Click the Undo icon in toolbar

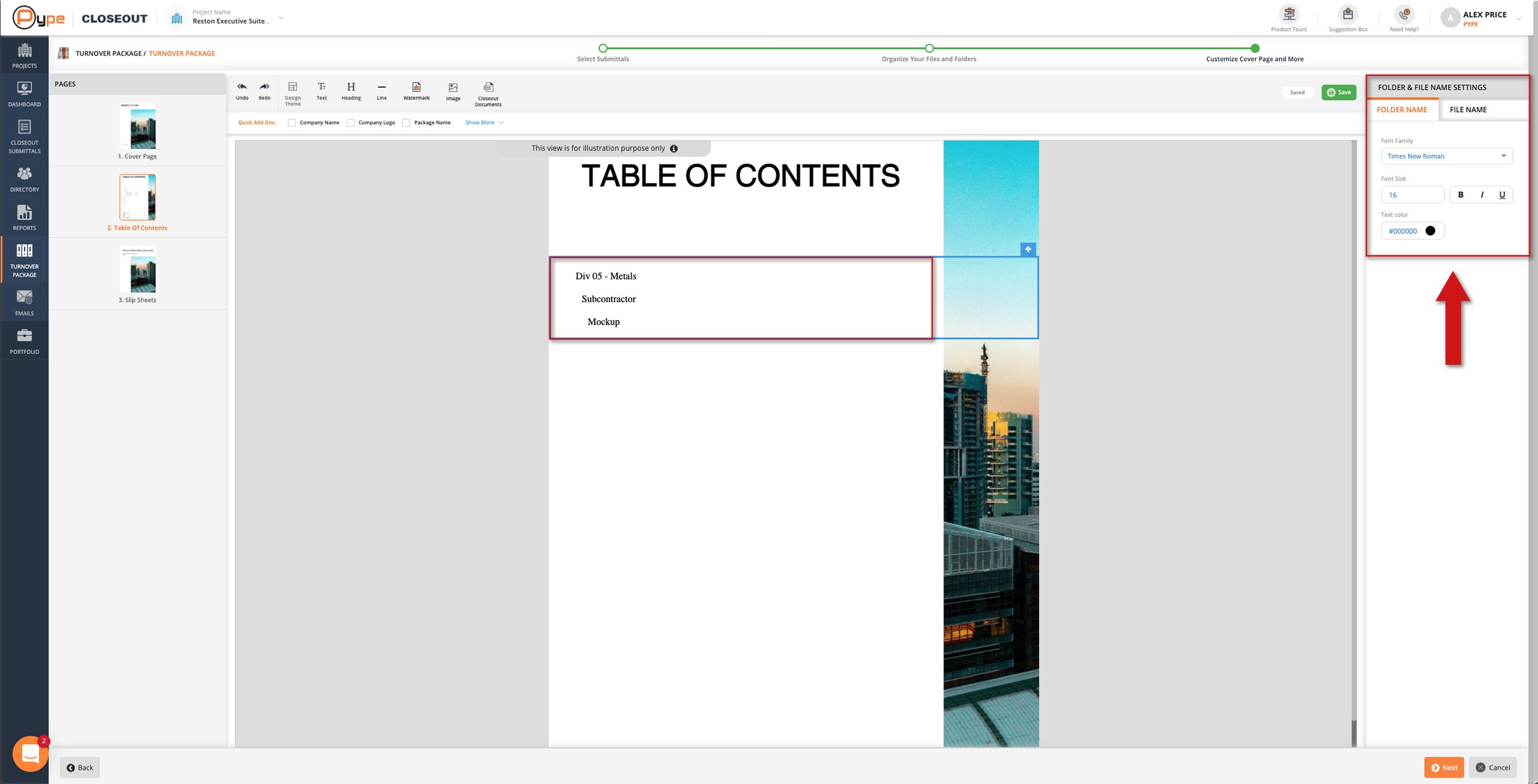pos(242,90)
